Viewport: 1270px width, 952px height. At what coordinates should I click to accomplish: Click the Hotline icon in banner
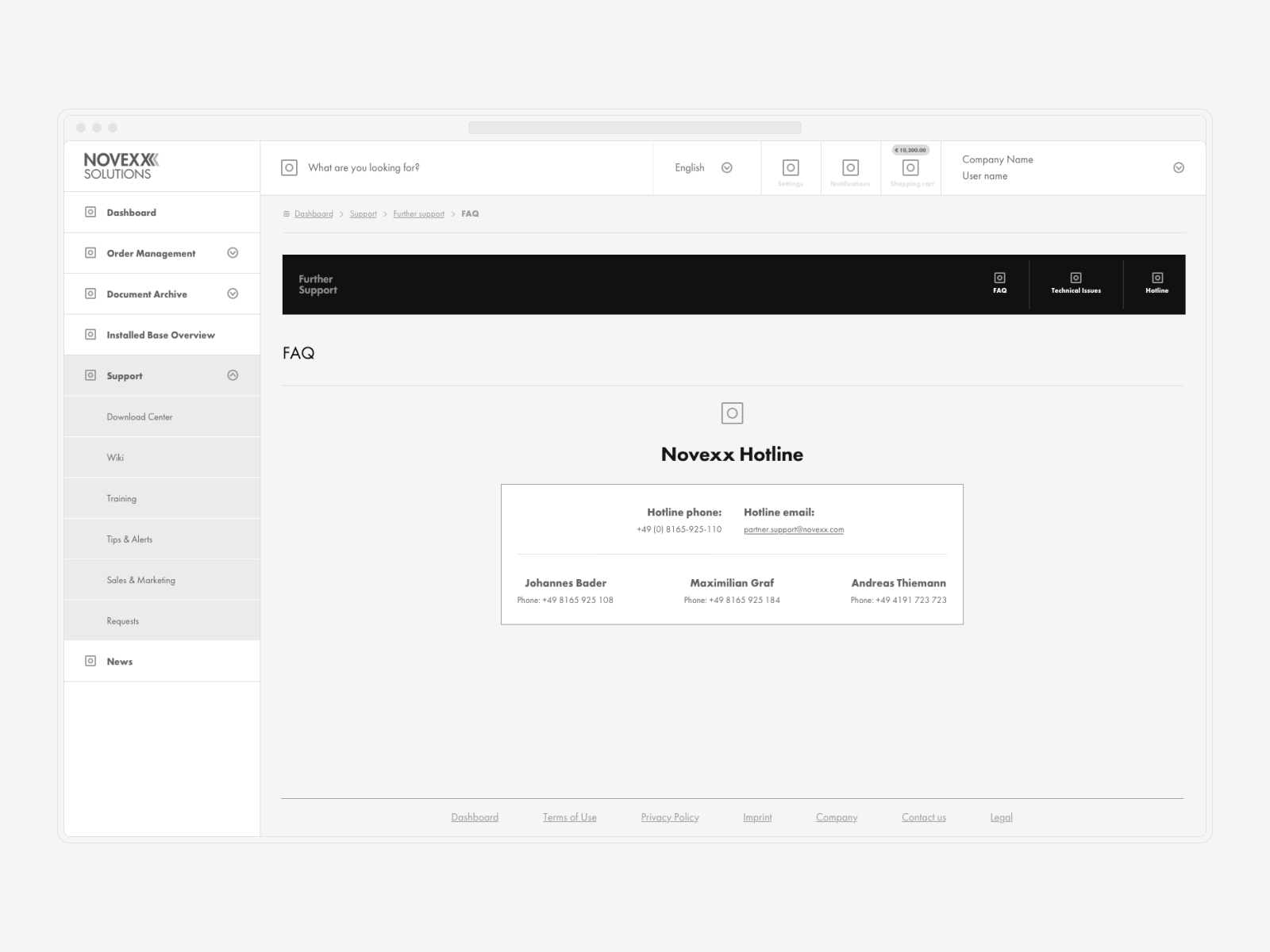(1157, 278)
